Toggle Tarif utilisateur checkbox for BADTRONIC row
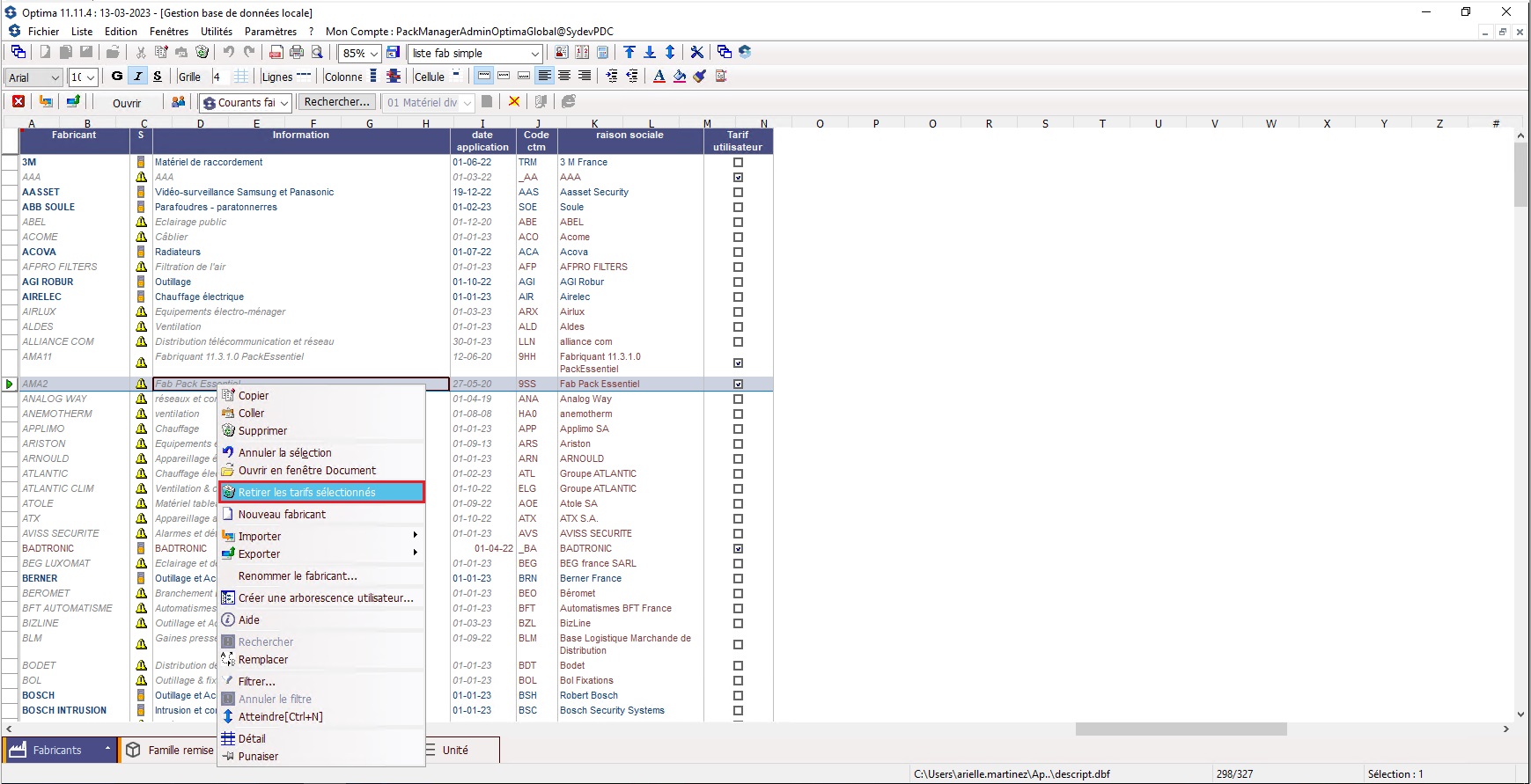This screenshot has width=1531, height=784. 739,548
